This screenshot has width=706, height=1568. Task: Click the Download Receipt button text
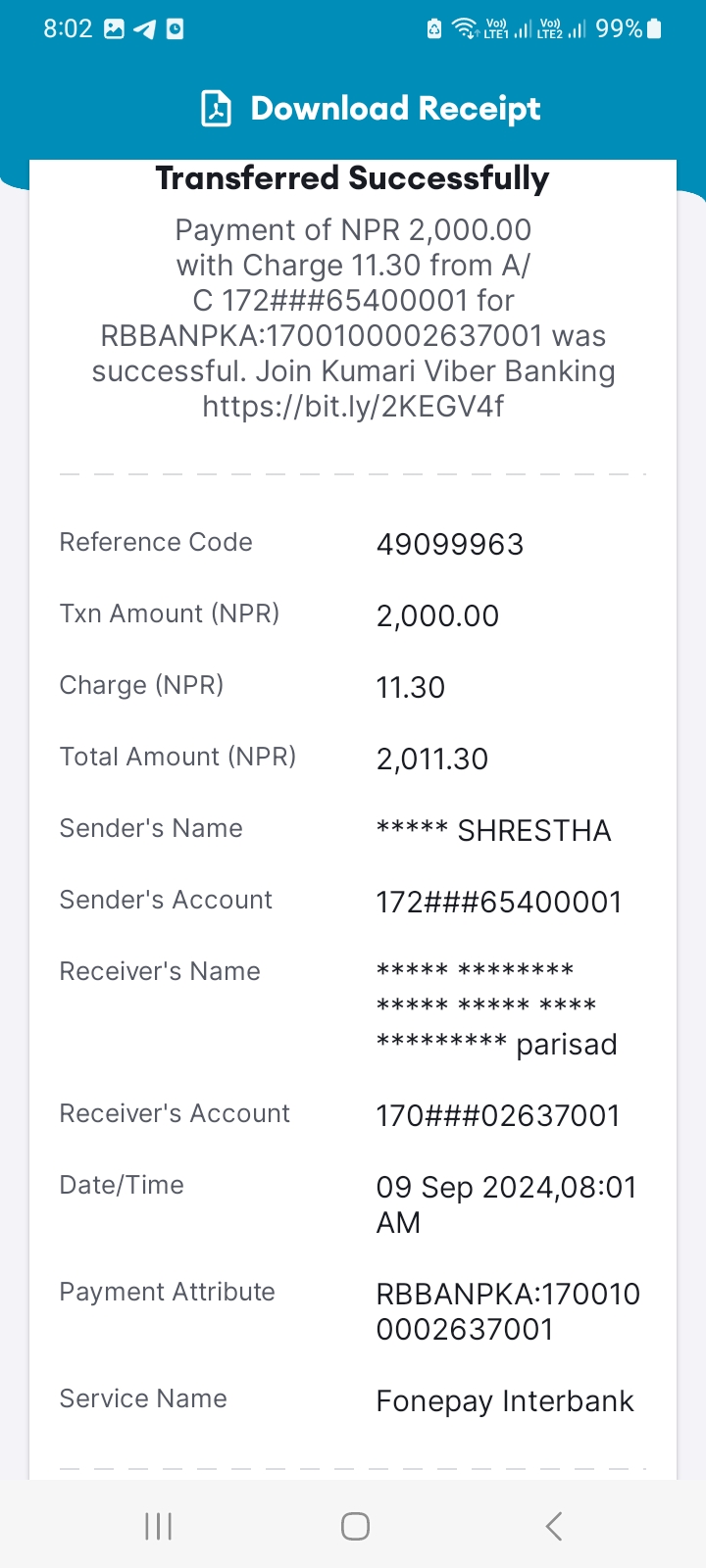pos(395,109)
